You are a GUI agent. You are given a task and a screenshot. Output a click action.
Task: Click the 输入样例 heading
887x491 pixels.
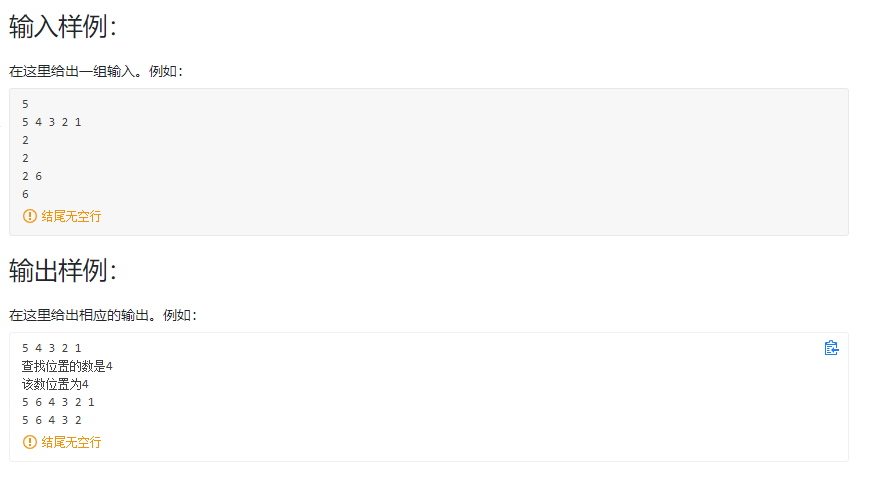(x=63, y=27)
